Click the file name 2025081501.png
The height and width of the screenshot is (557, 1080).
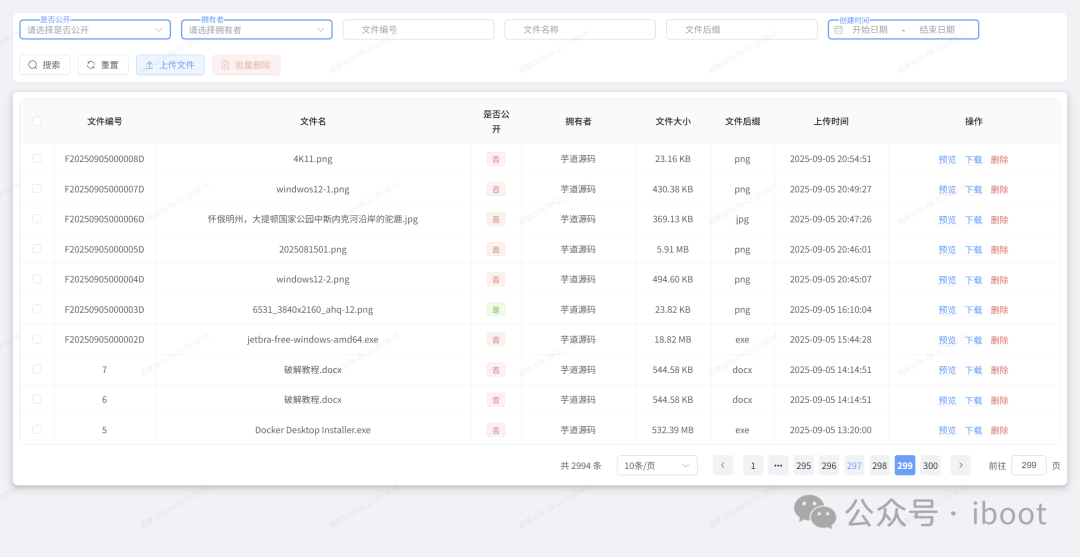click(x=313, y=249)
